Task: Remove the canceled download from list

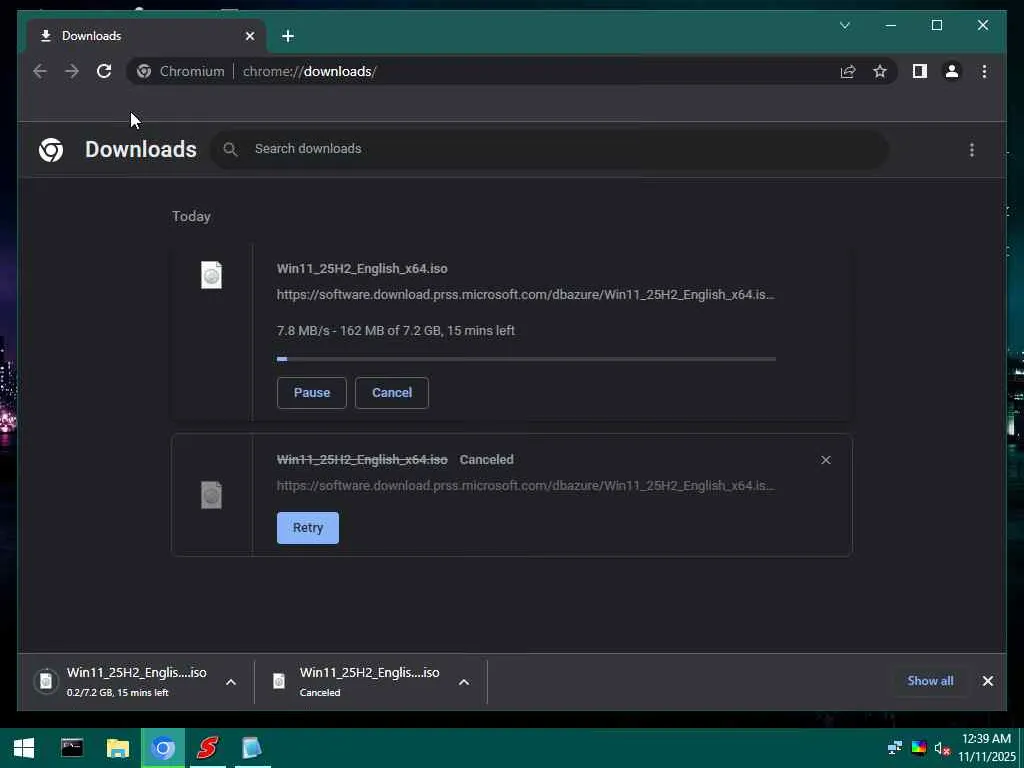Action: coord(825,460)
